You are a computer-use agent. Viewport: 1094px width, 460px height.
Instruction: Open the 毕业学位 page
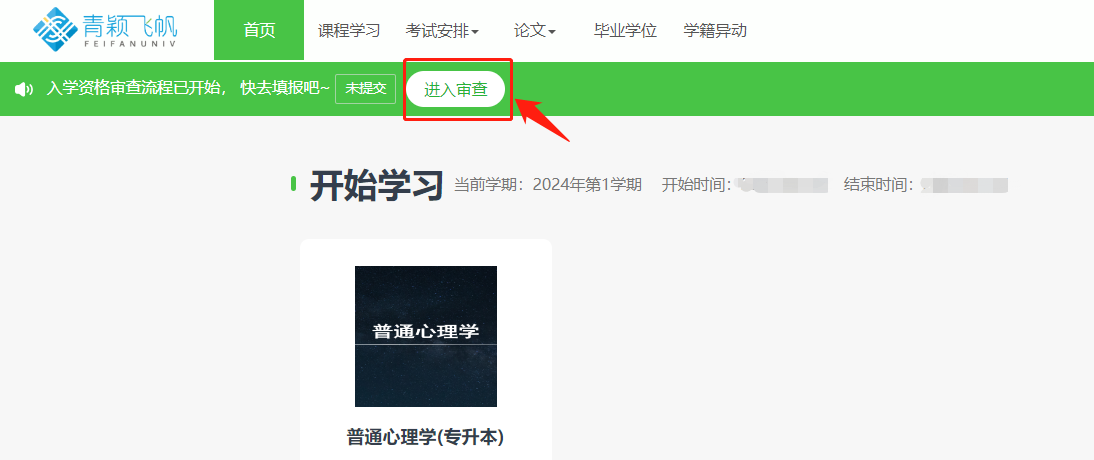625,31
